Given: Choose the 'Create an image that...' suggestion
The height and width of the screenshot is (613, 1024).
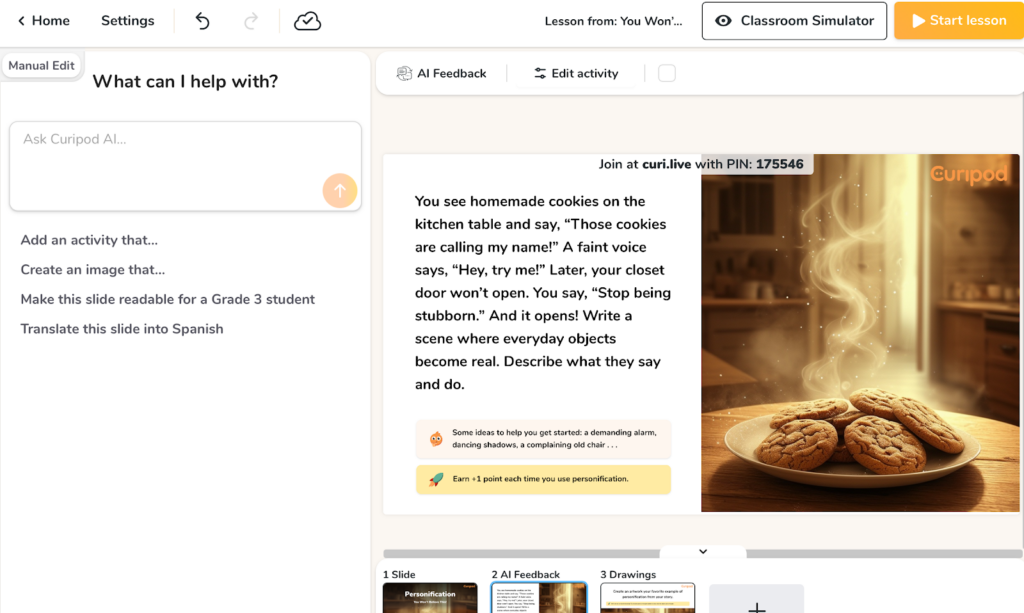Looking at the screenshot, I should (93, 270).
